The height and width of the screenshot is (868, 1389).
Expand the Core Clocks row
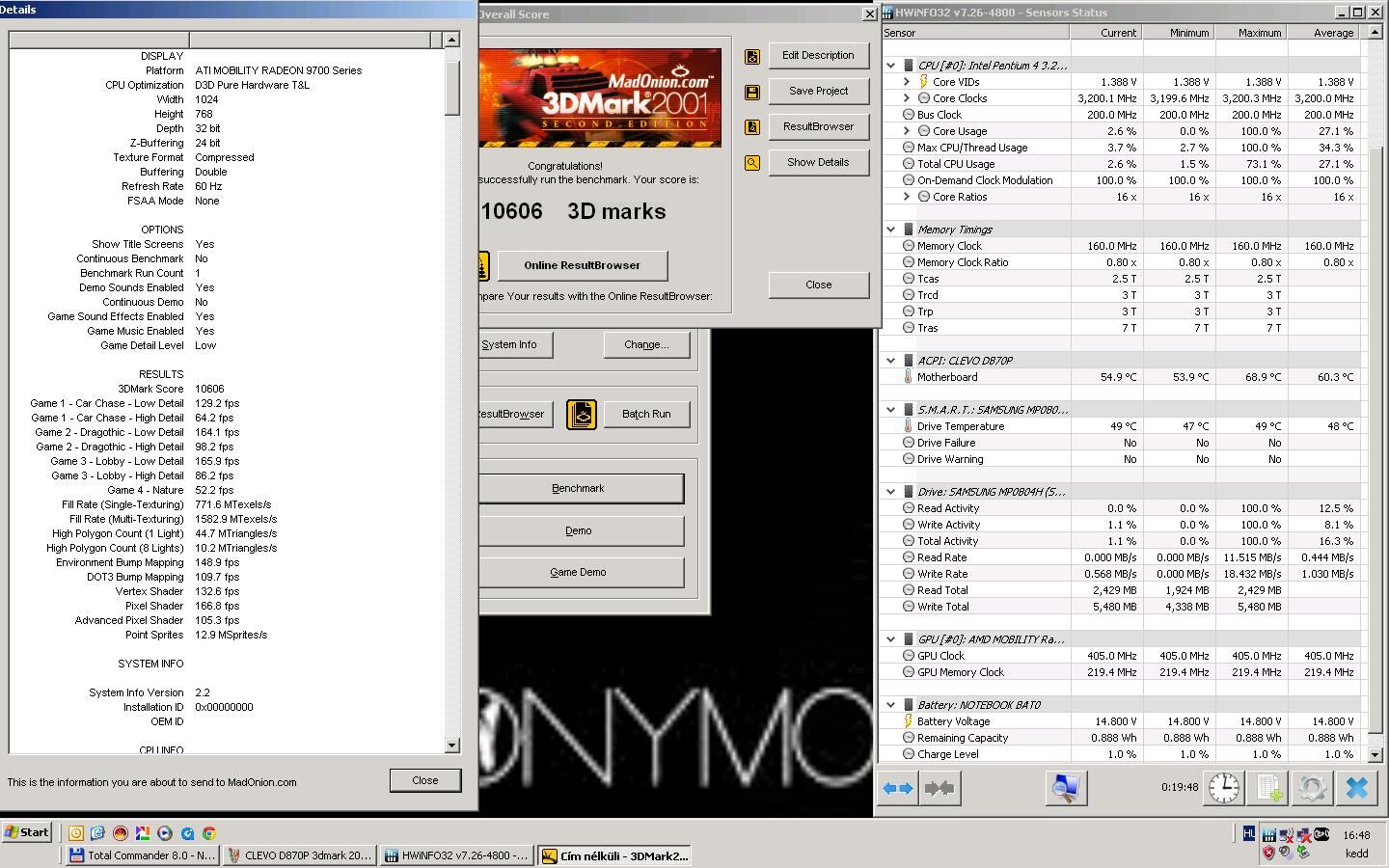(907, 98)
